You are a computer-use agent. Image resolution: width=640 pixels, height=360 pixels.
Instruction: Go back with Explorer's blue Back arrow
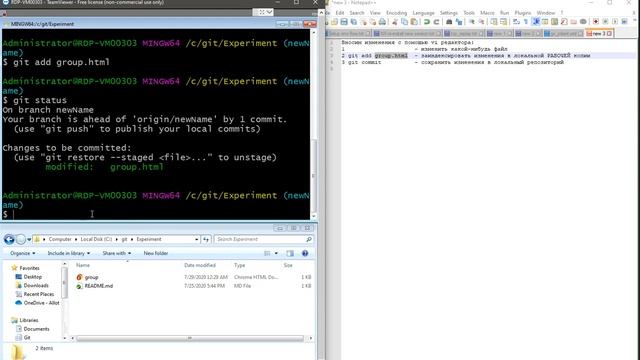(9, 239)
